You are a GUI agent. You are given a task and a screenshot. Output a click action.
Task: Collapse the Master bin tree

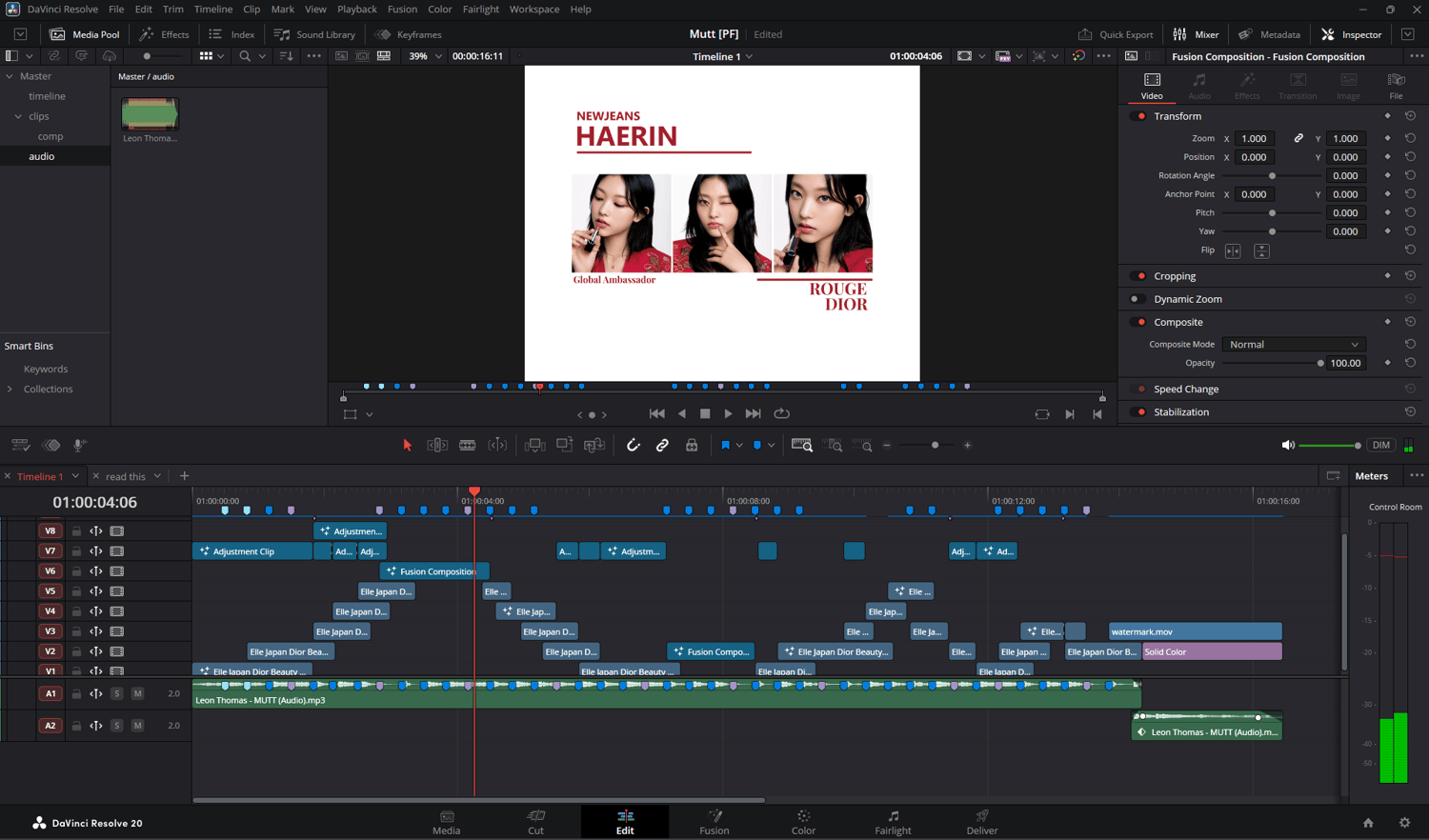click(x=10, y=76)
